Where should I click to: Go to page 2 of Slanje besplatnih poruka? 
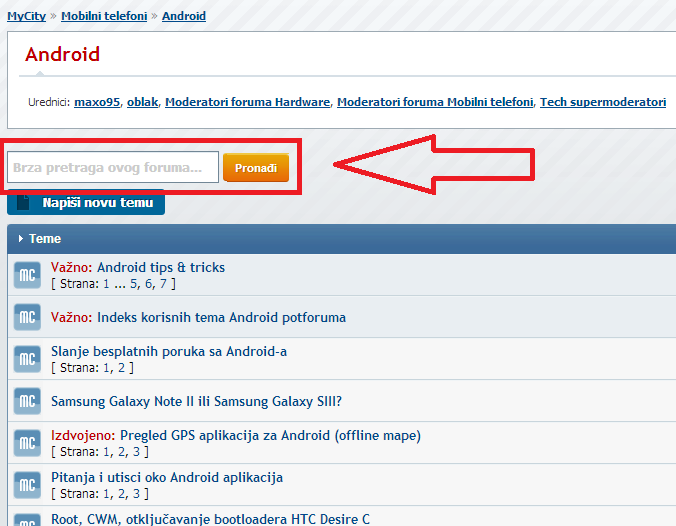click(x=121, y=368)
